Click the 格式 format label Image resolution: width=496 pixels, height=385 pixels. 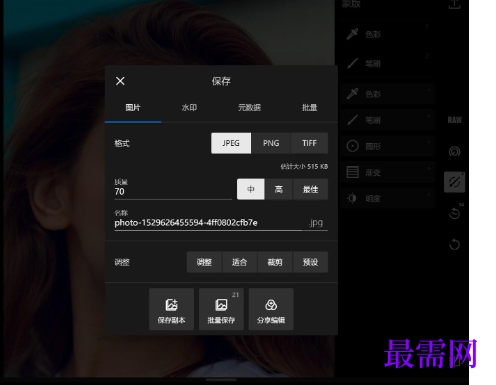click(x=122, y=143)
